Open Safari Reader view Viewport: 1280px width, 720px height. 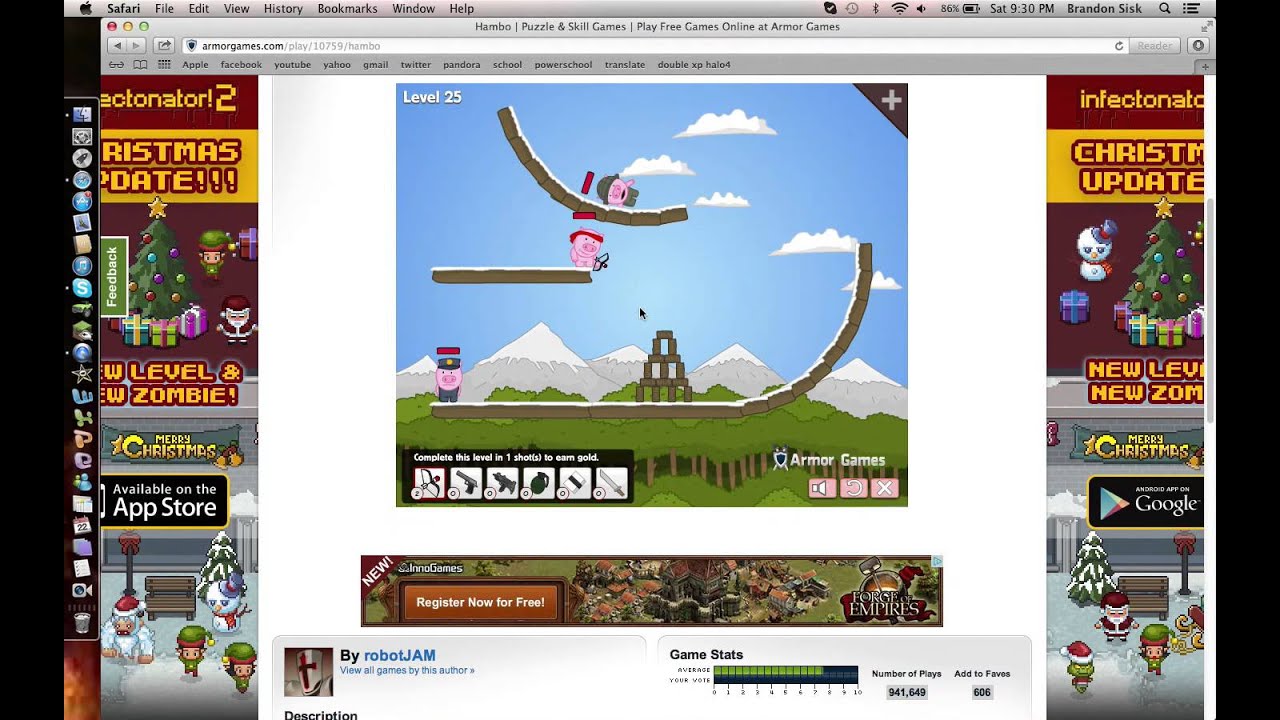[1155, 45]
